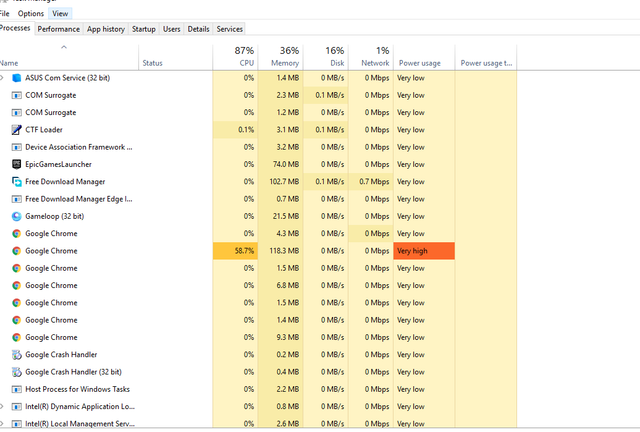Click the 58.7% CPU value cell

pyautogui.click(x=235, y=251)
